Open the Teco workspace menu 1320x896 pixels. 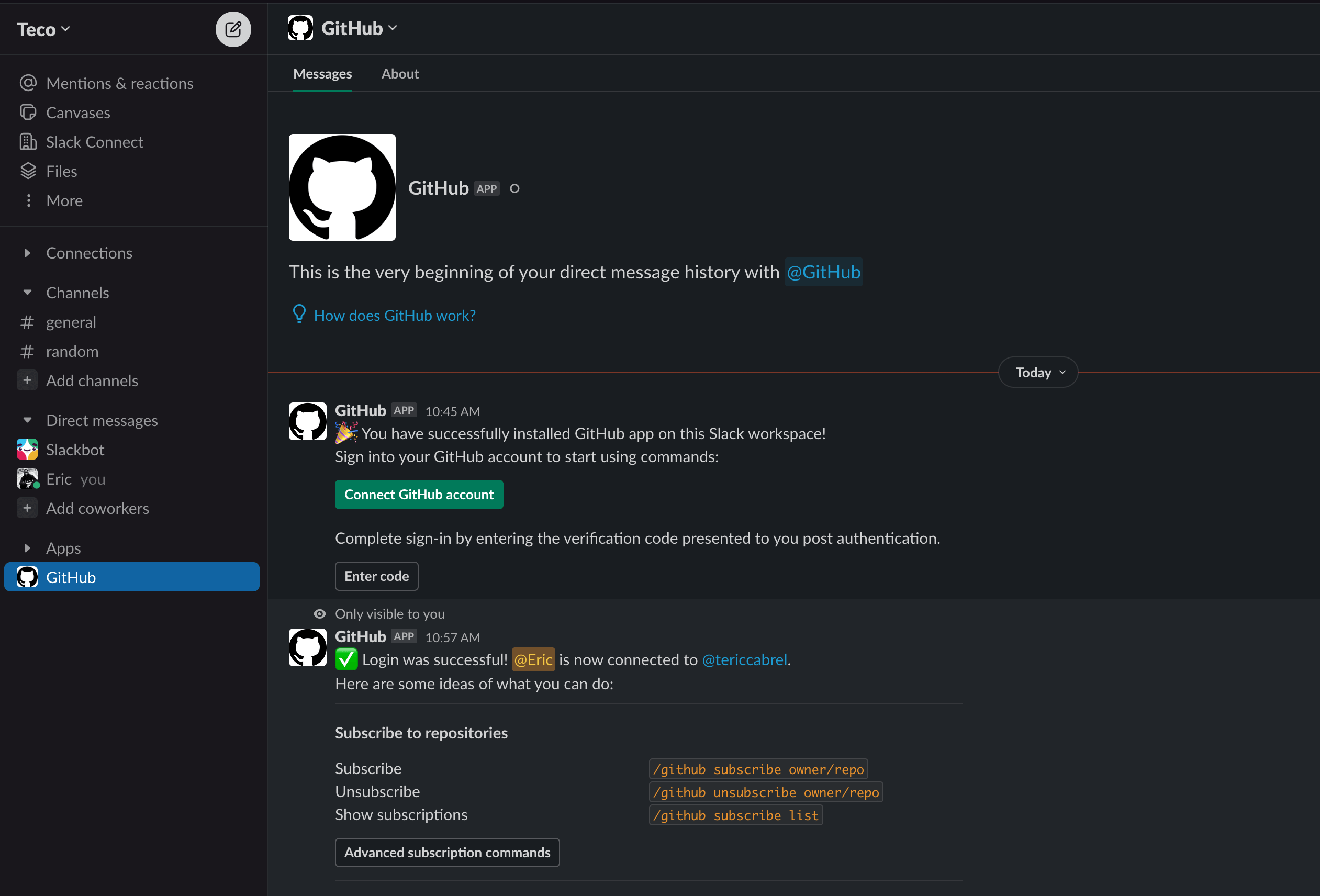42,29
